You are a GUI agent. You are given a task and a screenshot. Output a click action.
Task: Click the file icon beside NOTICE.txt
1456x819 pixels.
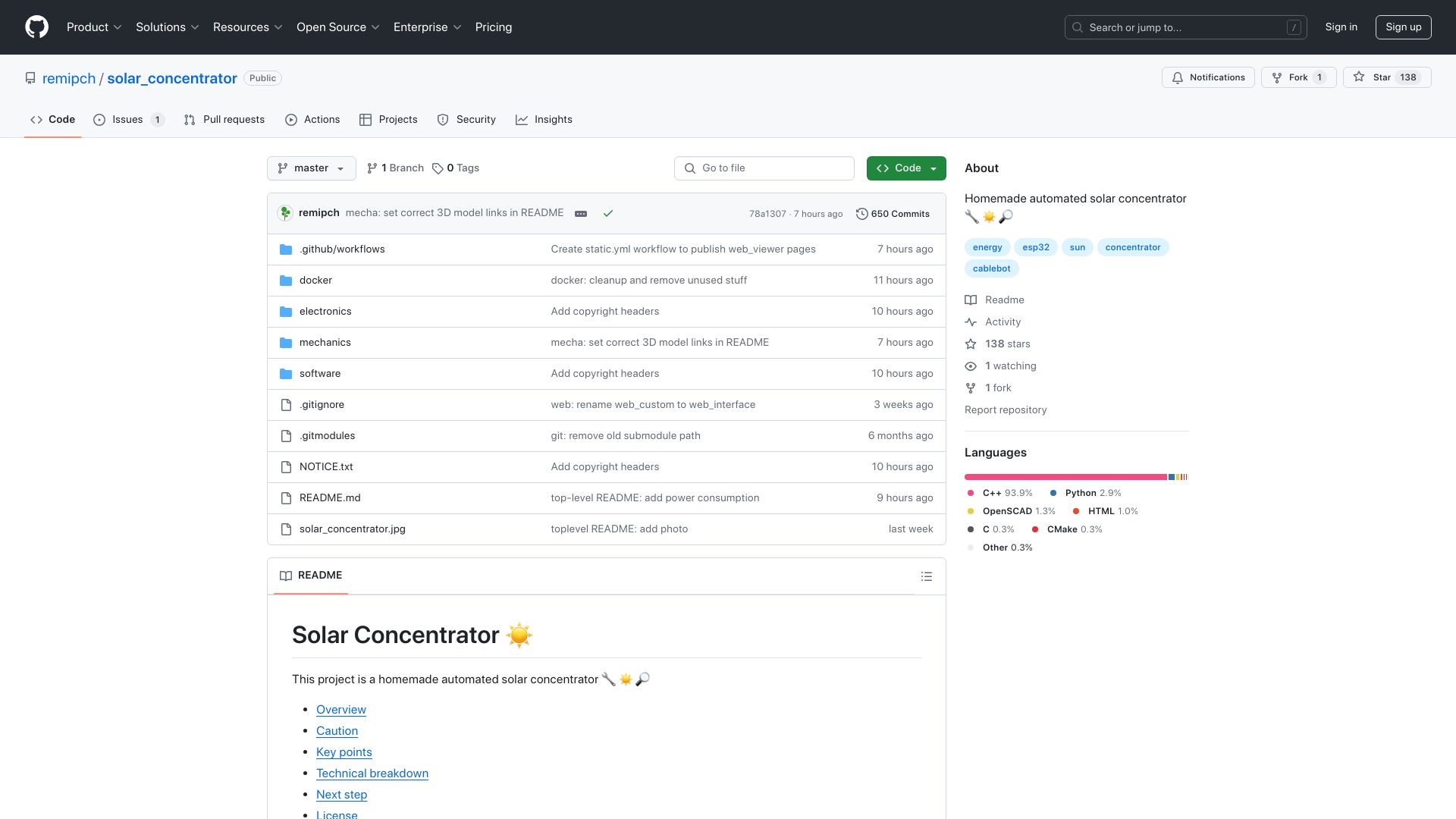click(286, 467)
